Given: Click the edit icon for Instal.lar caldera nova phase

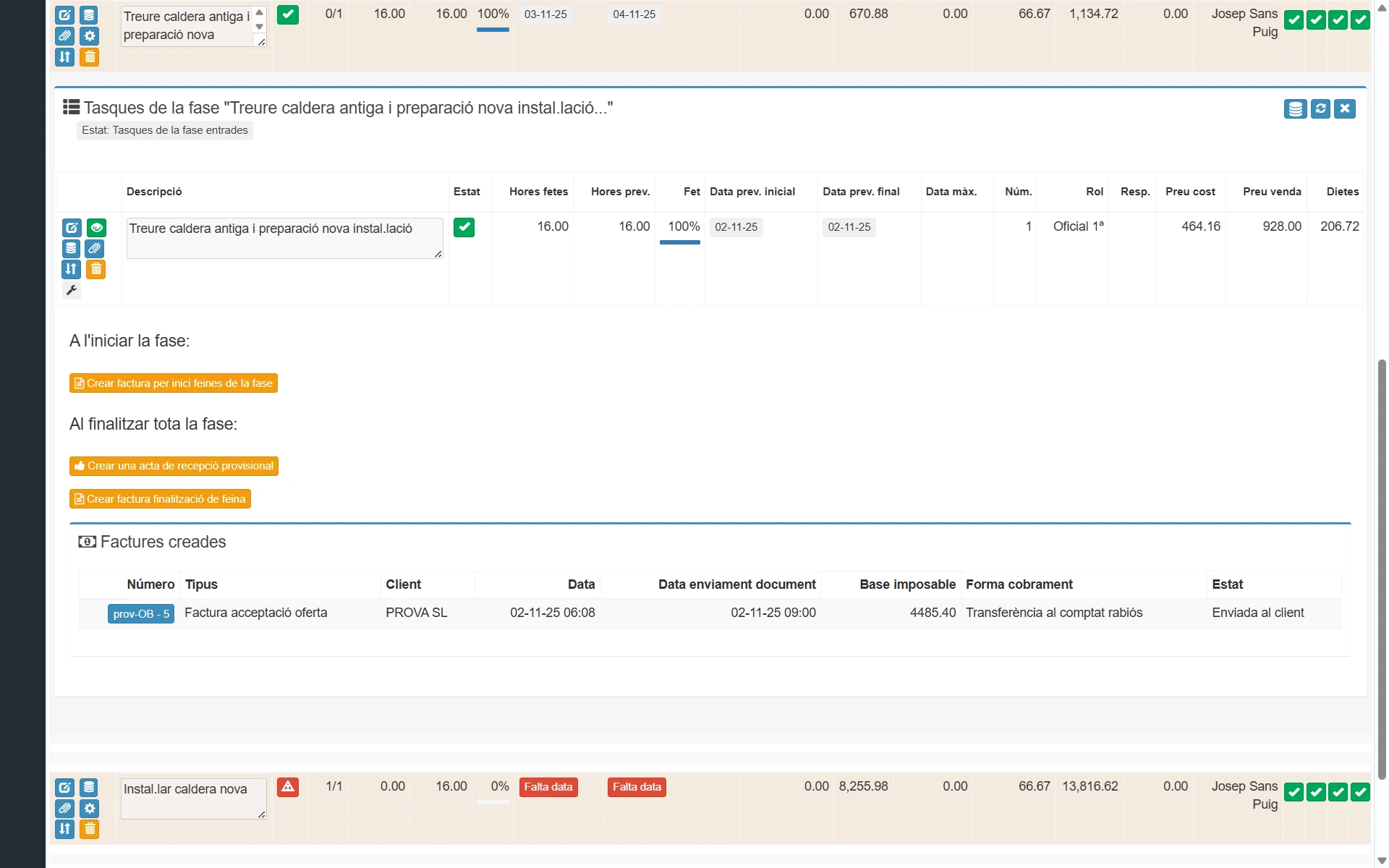Looking at the screenshot, I should (64, 787).
